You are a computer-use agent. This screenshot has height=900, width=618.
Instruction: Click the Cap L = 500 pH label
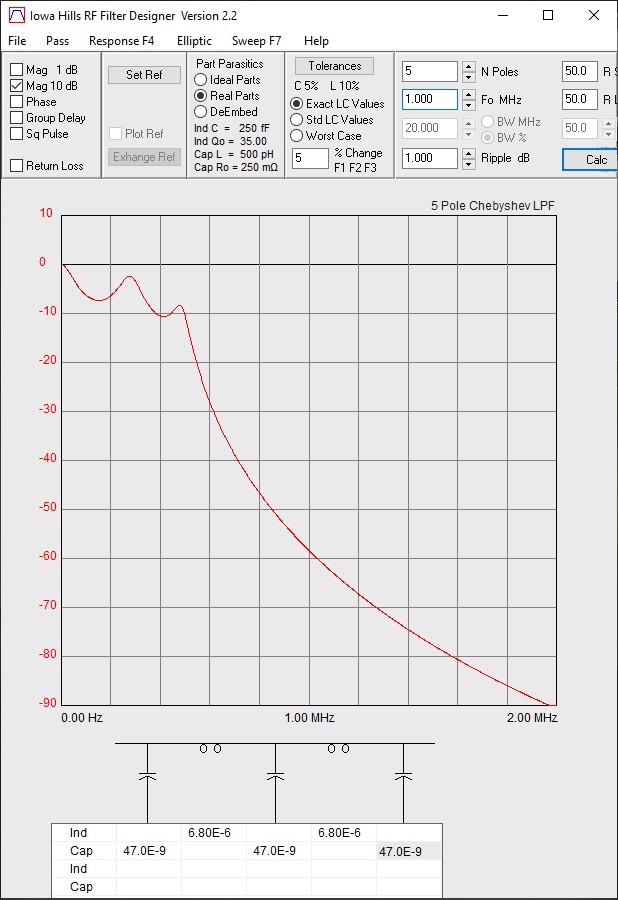coord(234,154)
